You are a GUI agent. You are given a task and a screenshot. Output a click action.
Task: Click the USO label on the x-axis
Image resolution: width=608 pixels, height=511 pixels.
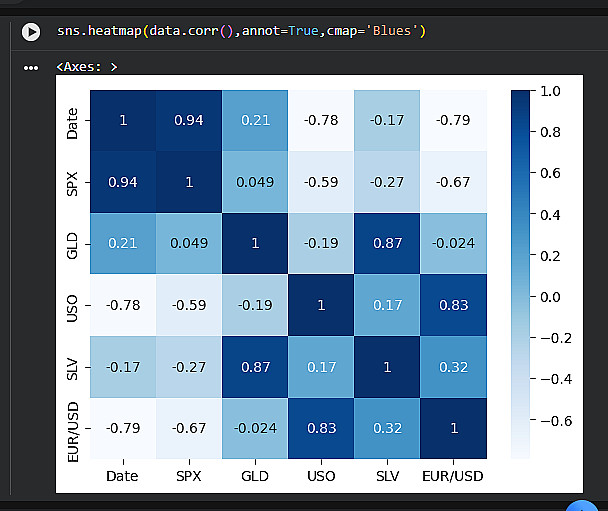pyautogui.click(x=321, y=476)
